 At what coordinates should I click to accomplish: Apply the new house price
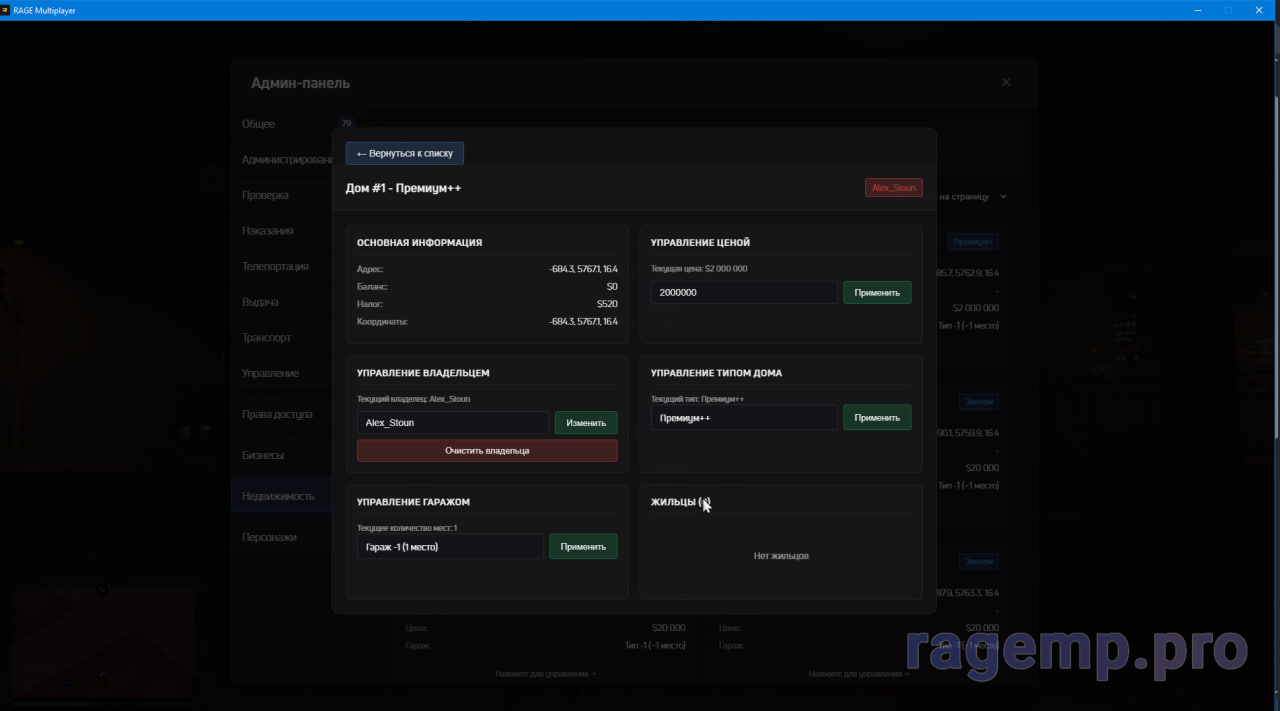pos(876,293)
